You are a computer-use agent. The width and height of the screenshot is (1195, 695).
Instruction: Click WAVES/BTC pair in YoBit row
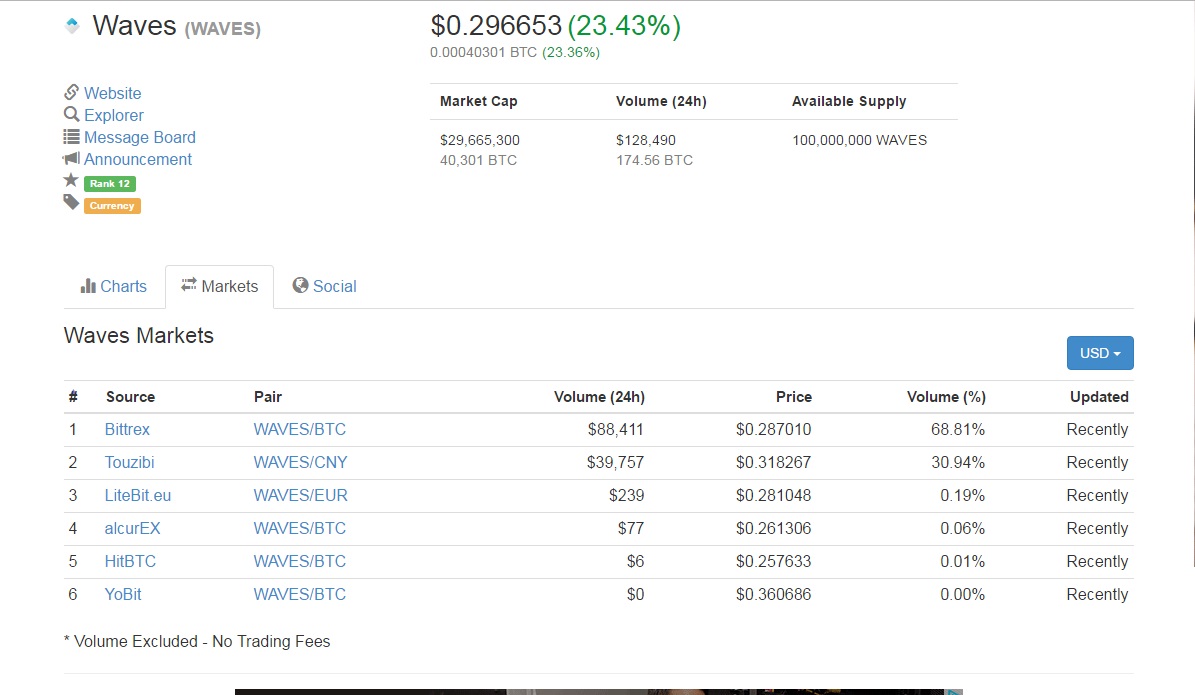(x=300, y=594)
